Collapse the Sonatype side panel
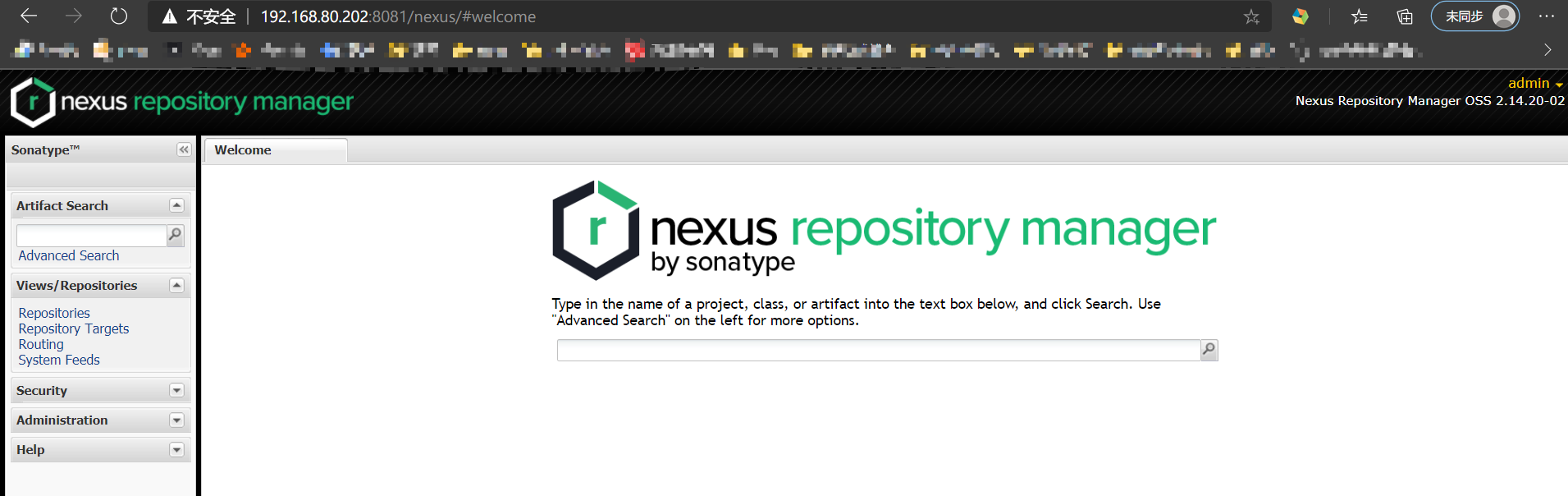 click(184, 149)
